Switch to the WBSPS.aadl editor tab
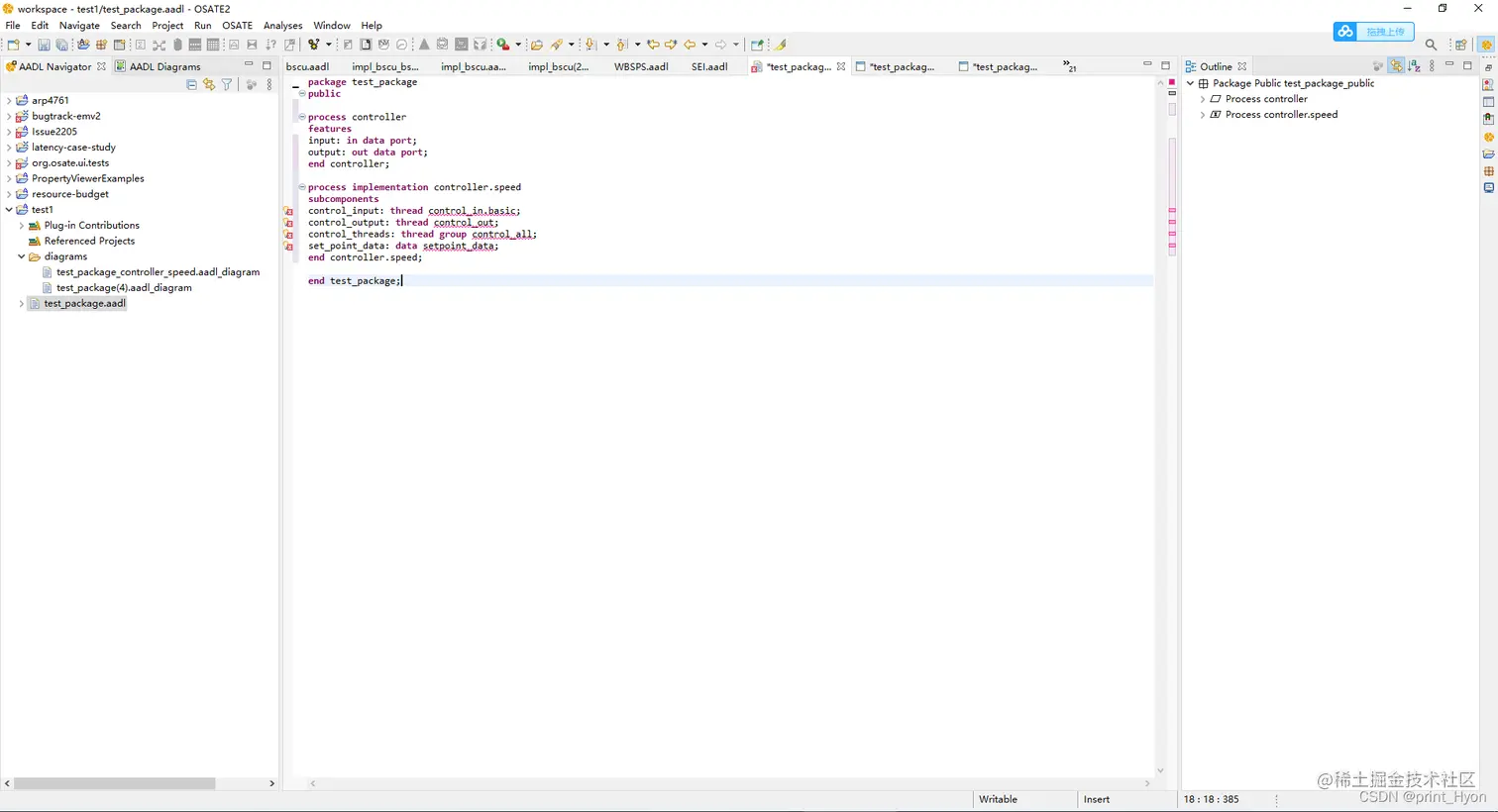The width and height of the screenshot is (1498, 812). [641, 66]
